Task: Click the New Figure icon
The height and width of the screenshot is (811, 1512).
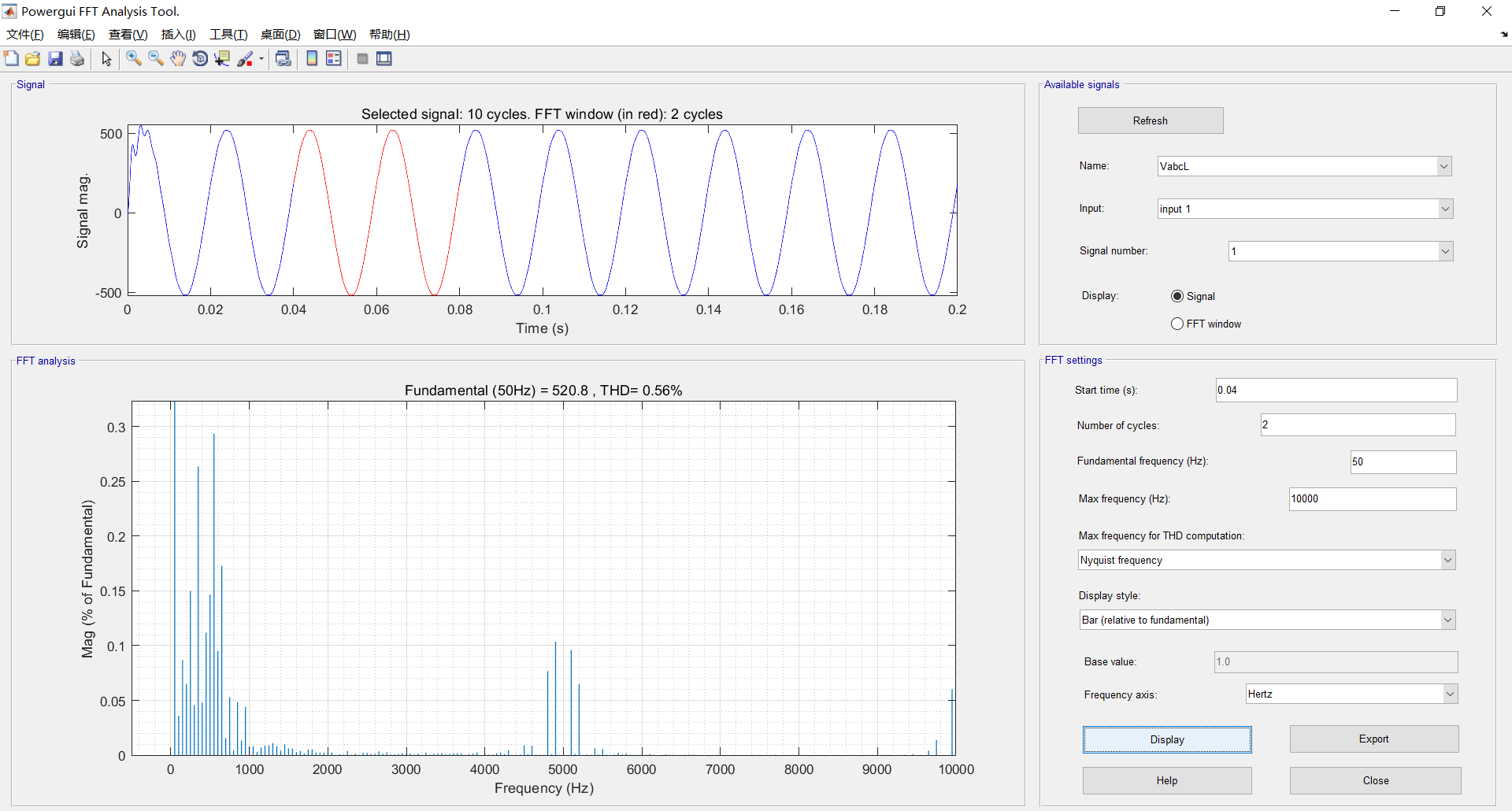Action: click(x=11, y=59)
